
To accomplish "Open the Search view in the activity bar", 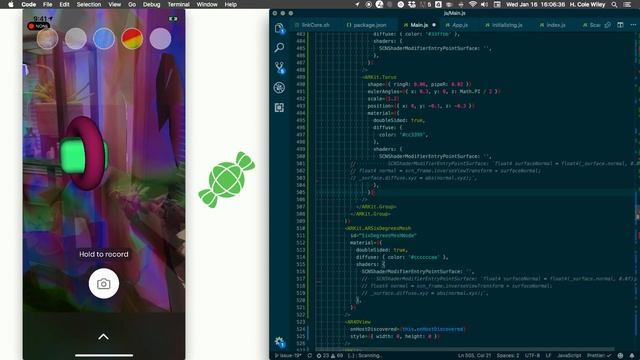I will tap(279, 47).
